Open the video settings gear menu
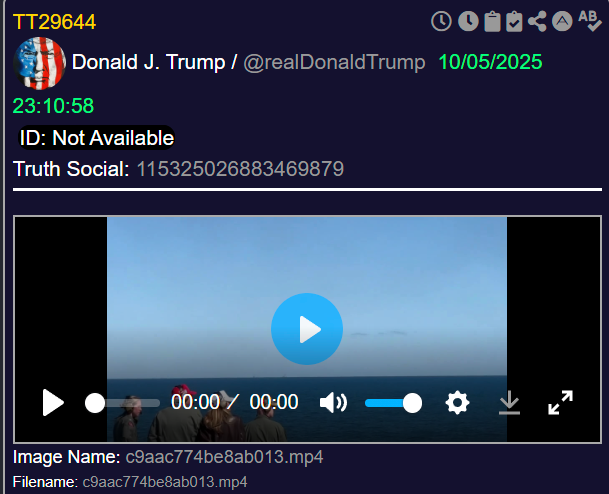Viewport: 609px width, 494px height. [457, 403]
